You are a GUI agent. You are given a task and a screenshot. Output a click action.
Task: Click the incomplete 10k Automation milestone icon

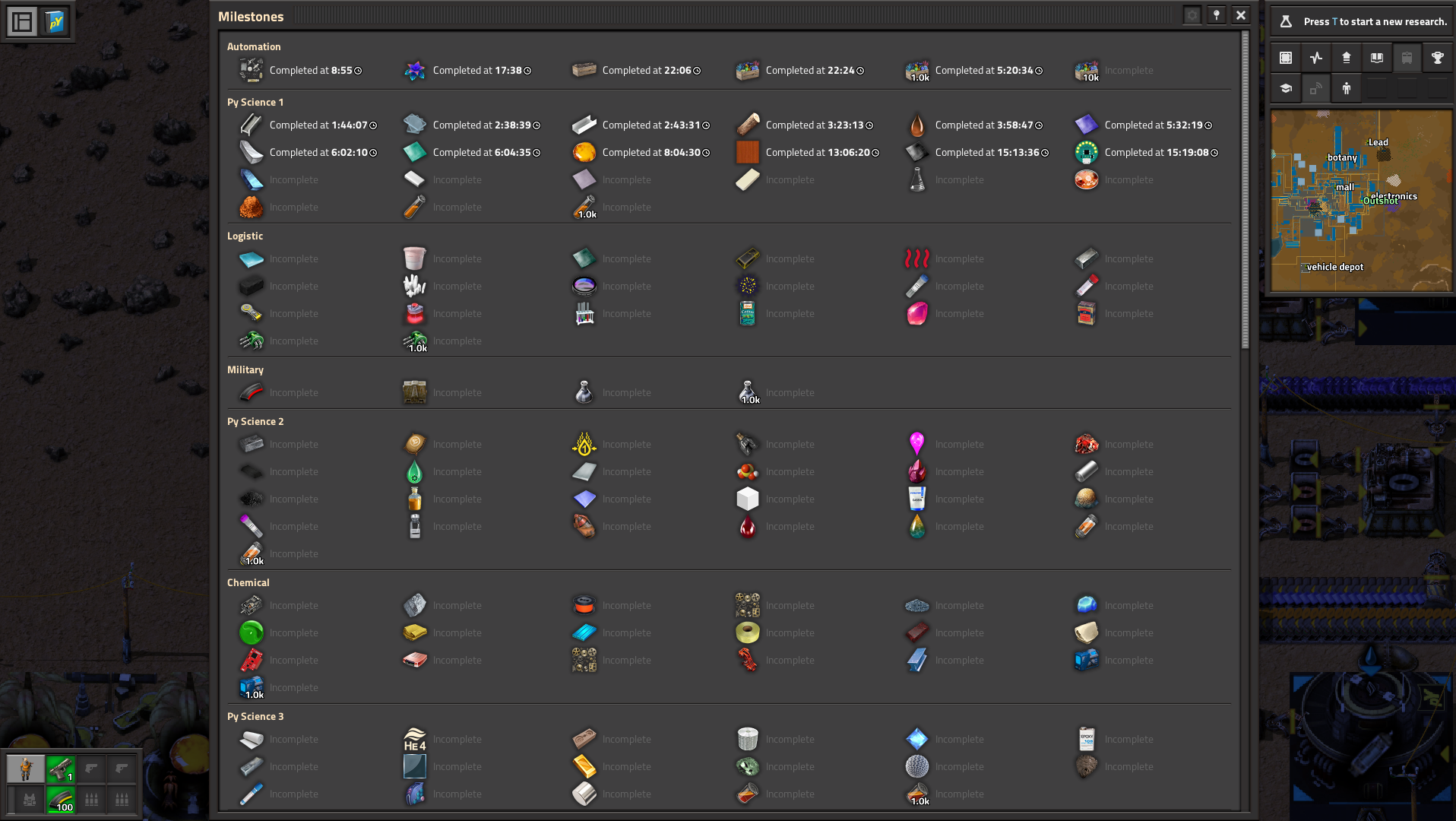[x=1087, y=70]
